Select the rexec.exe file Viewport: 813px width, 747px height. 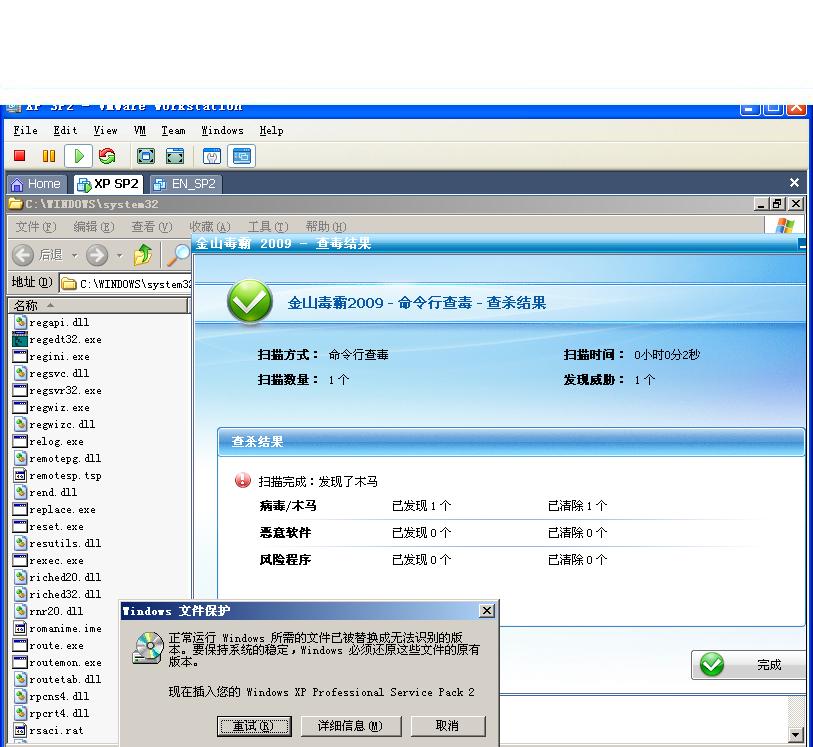click(48, 560)
